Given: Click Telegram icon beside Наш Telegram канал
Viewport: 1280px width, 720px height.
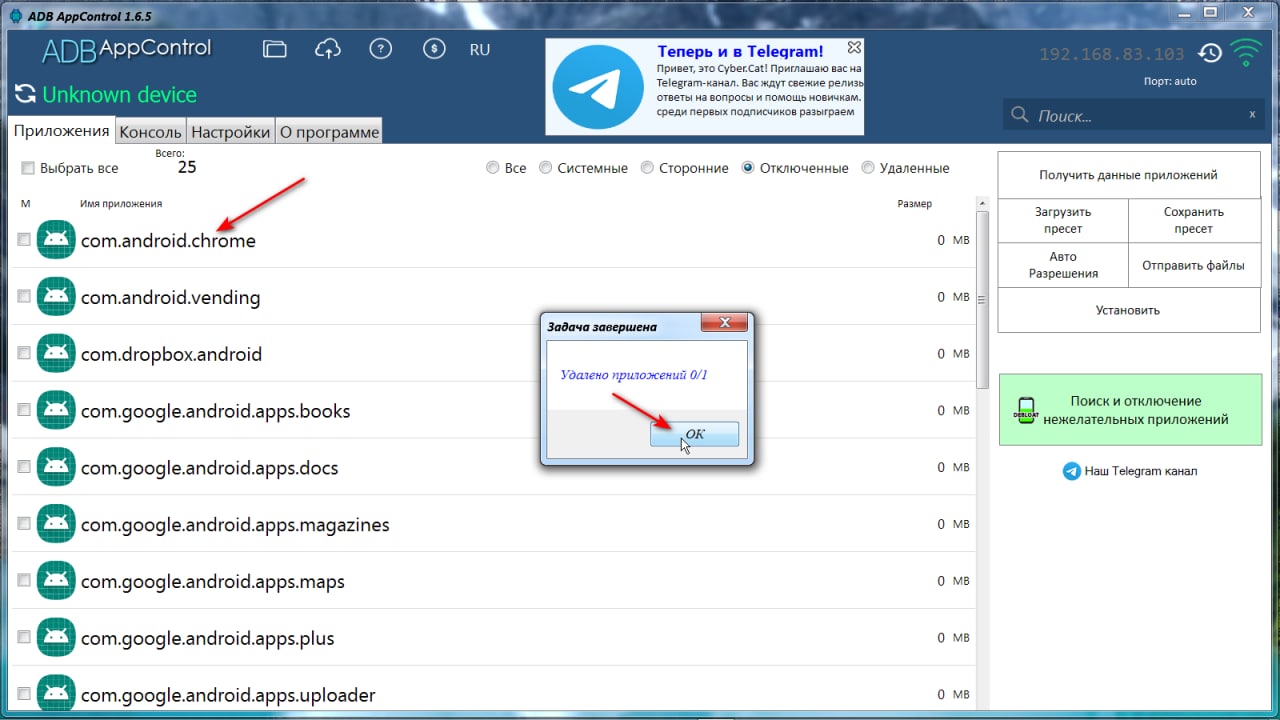Looking at the screenshot, I should click(x=1071, y=471).
